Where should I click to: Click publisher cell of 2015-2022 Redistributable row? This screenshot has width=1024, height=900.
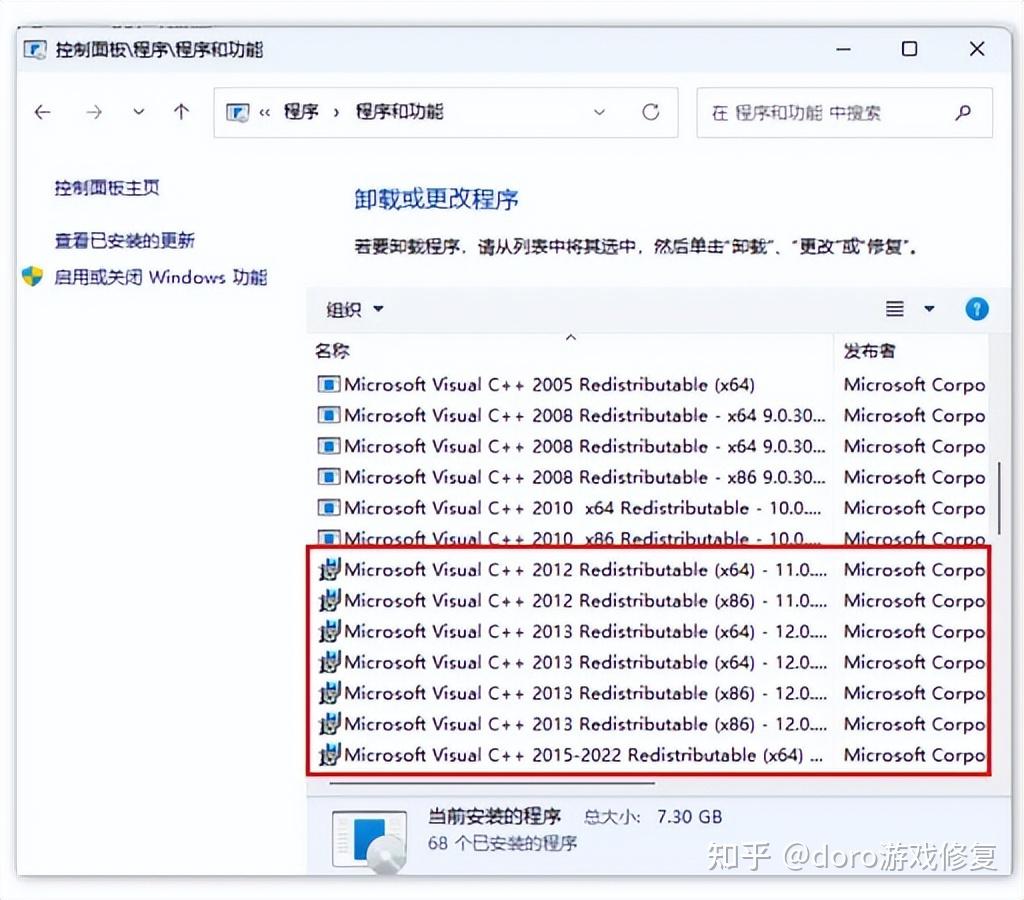tap(914, 755)
